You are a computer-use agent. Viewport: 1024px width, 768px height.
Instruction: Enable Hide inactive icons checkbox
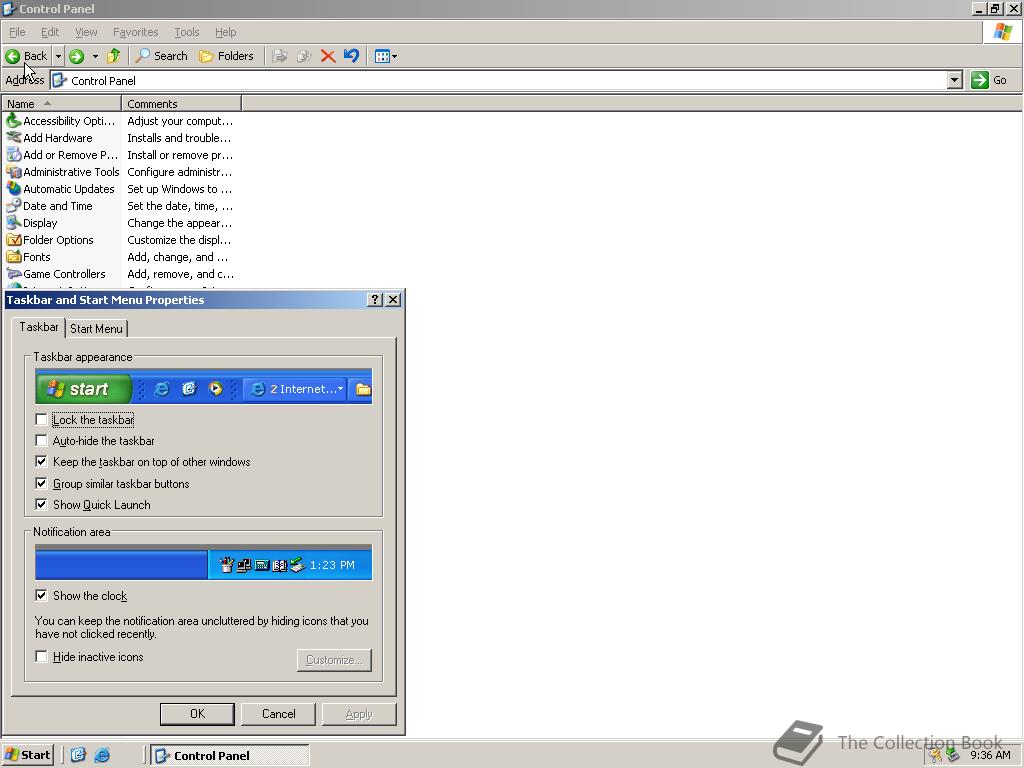(41, 657)
